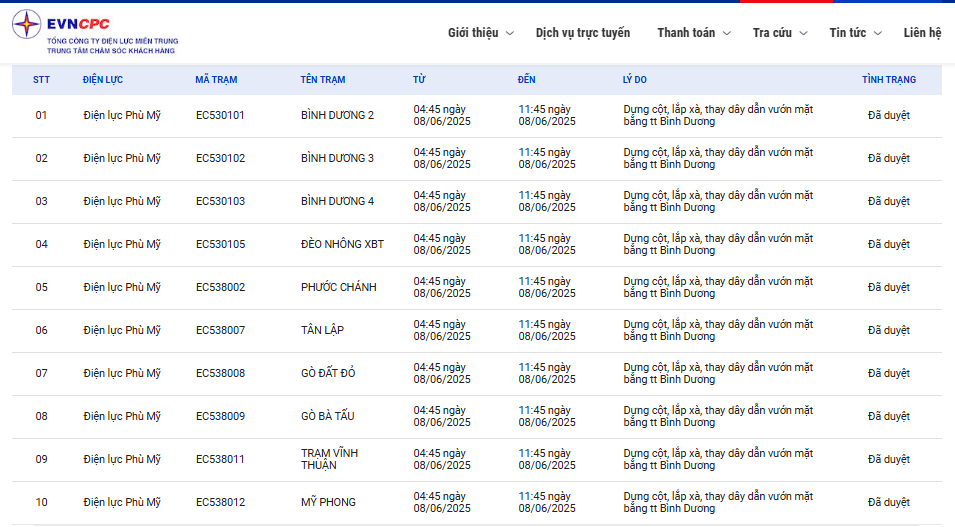Click the TRẠM VĨNH THUẬN station entry
The width and height of the screenshot is (955, 527).
(x=329, y=459)
